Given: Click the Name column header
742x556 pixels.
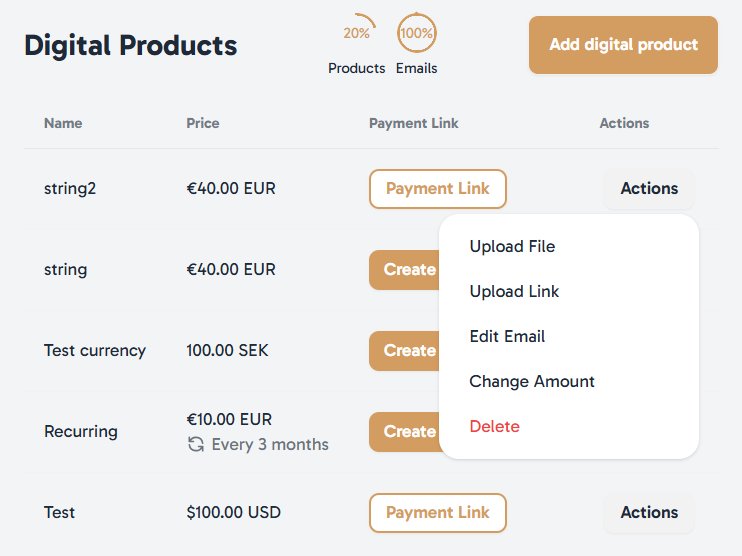Looking at the screenshot, I should [63, 124].
